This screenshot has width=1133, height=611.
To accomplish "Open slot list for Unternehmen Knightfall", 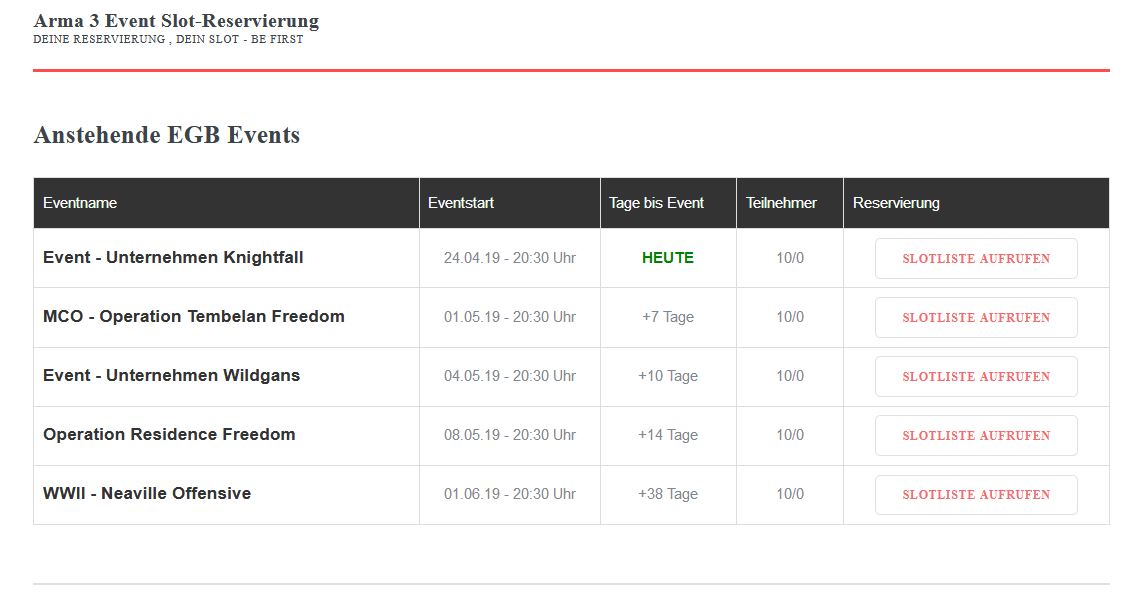I will coord(975,259).
